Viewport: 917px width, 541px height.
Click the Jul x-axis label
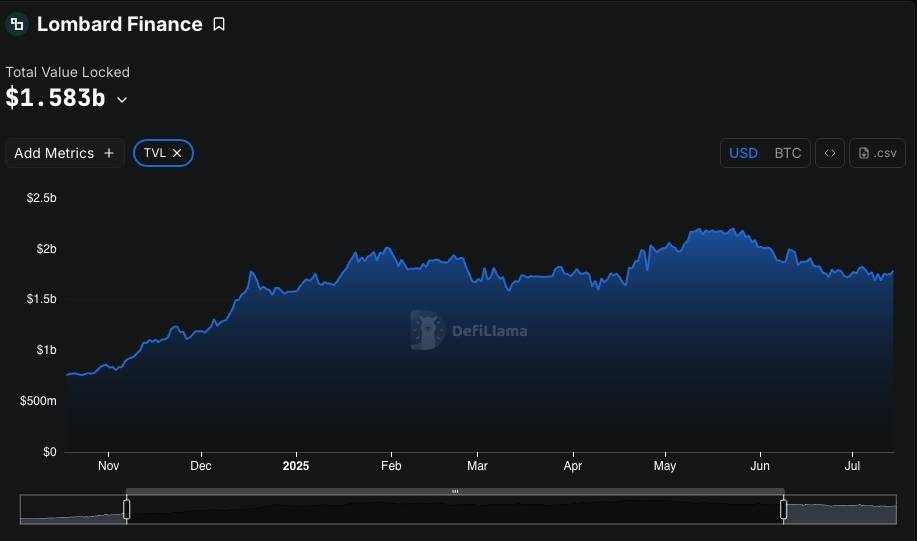[852, 466]
